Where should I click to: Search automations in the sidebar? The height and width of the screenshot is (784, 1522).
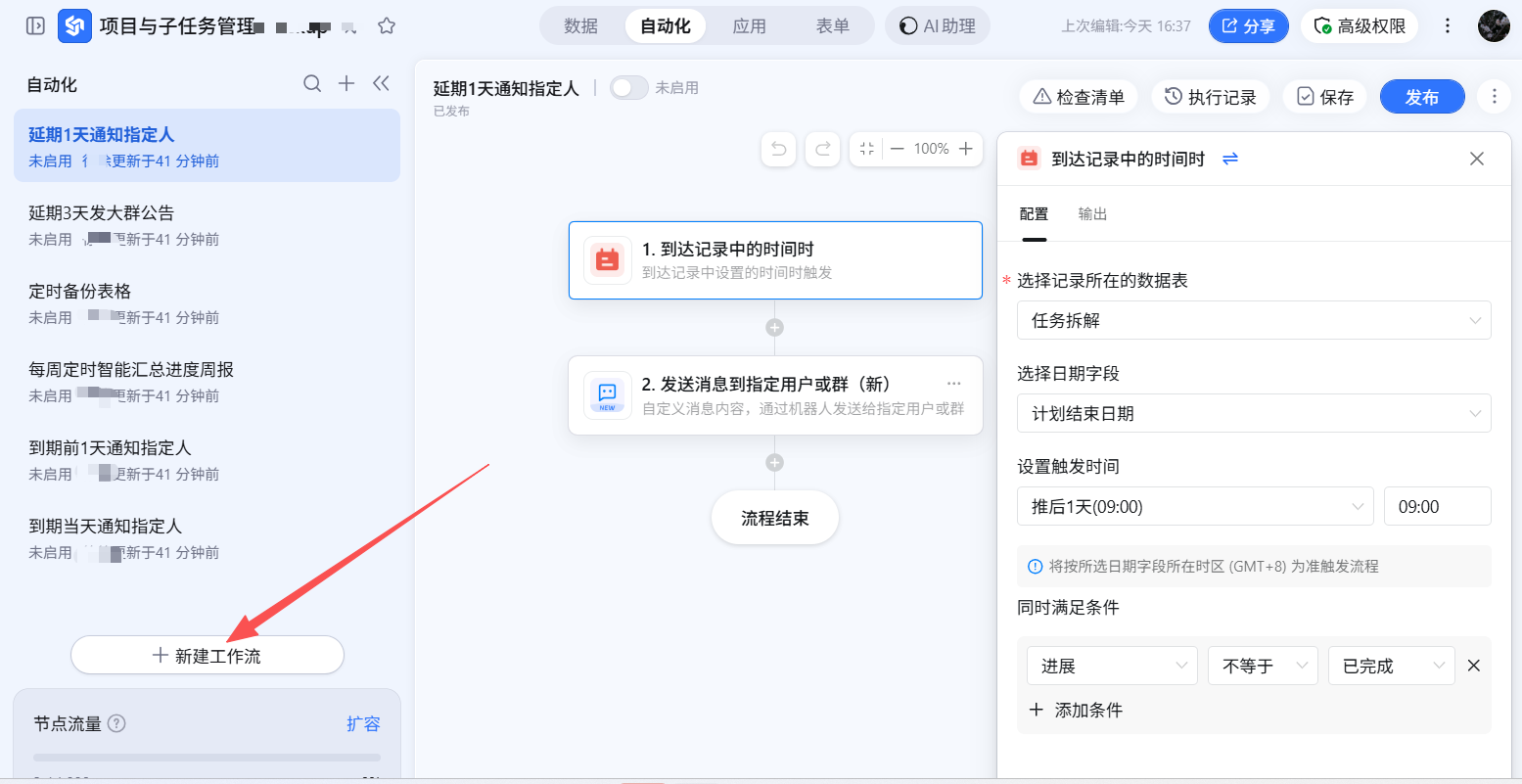point(312,84)
